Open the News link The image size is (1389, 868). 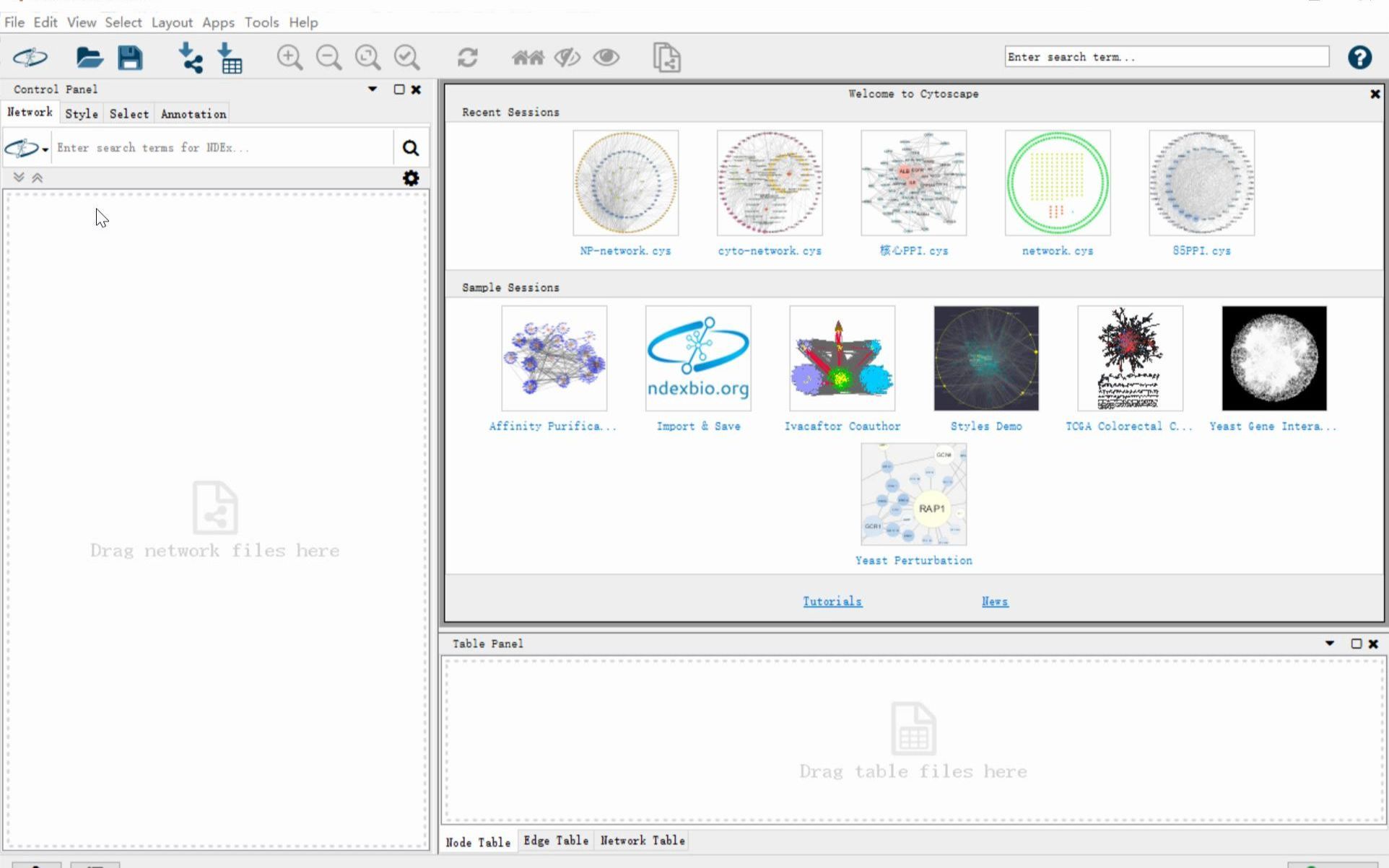coord(995,602)
